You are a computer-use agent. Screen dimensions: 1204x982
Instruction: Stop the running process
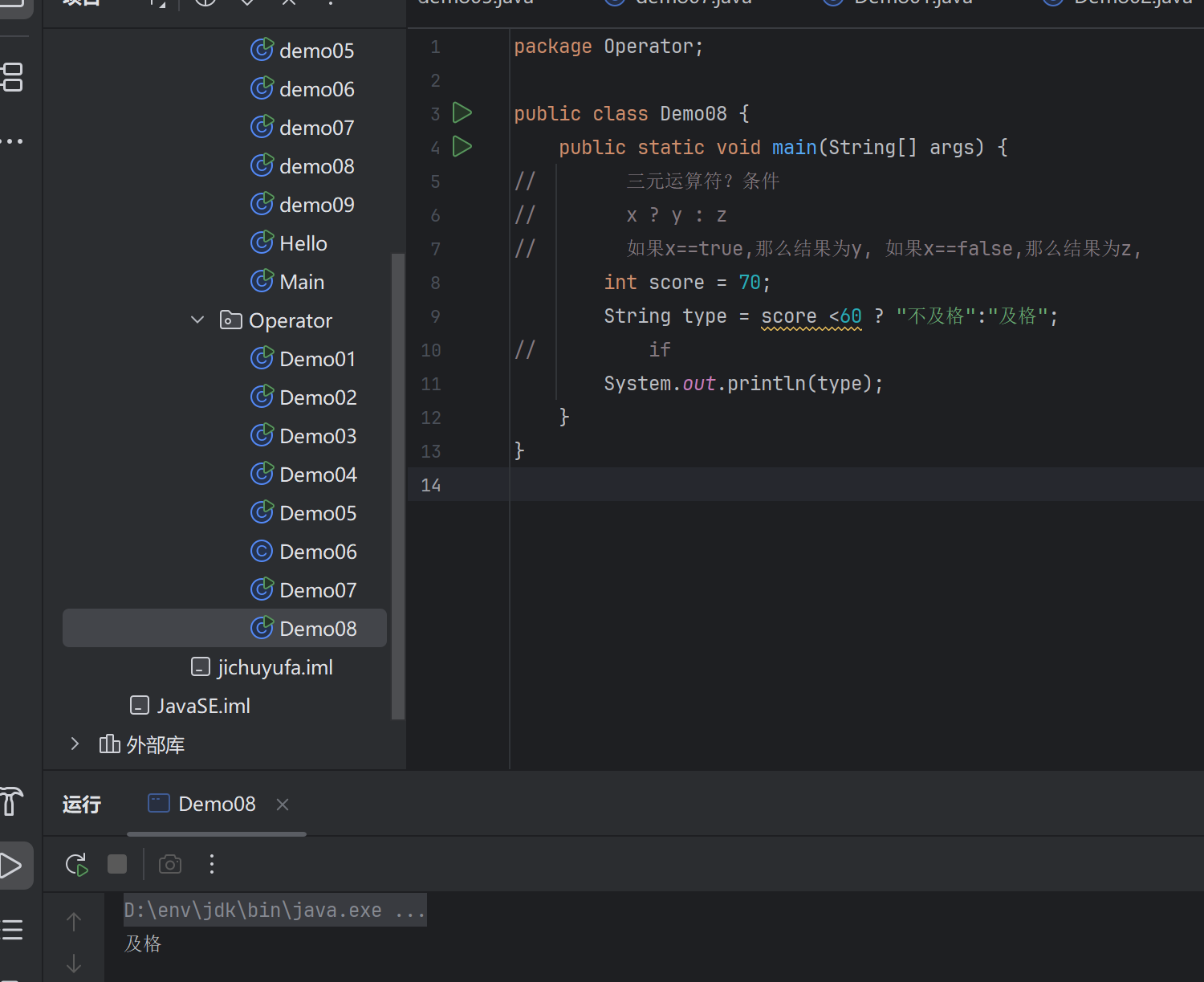(x=117, y=864)
